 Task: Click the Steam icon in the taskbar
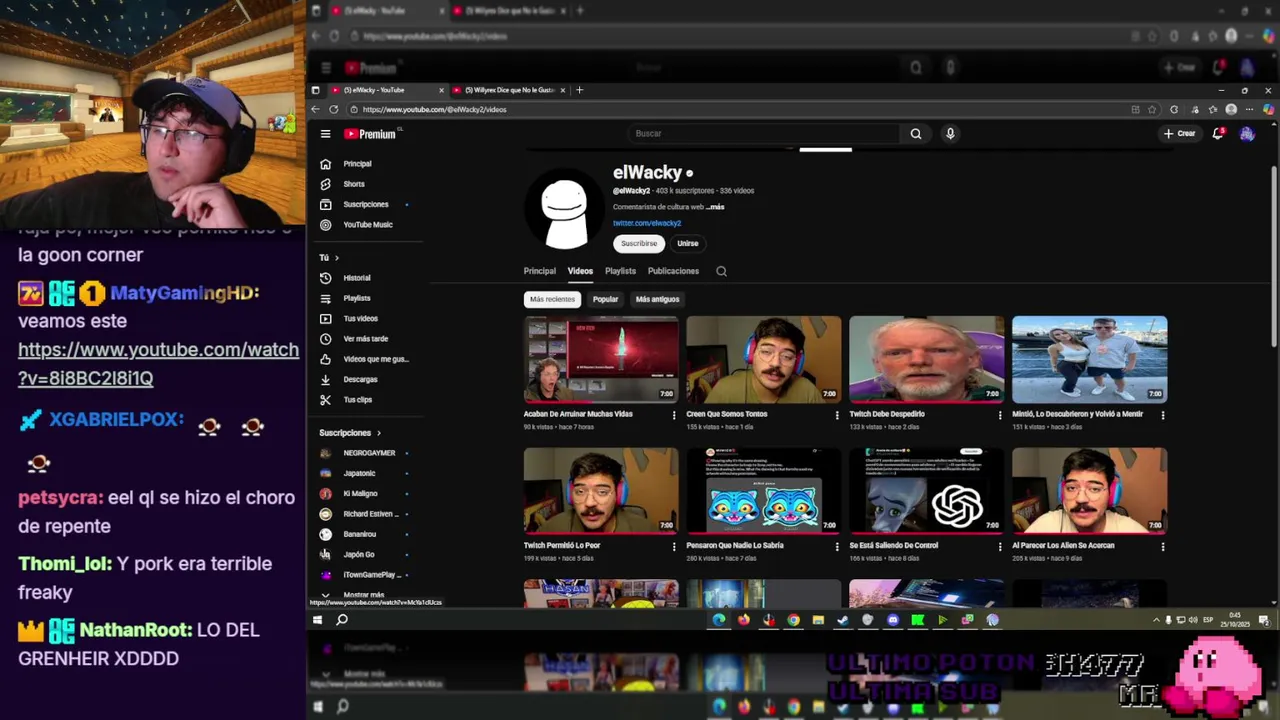(x=842, y=620)
